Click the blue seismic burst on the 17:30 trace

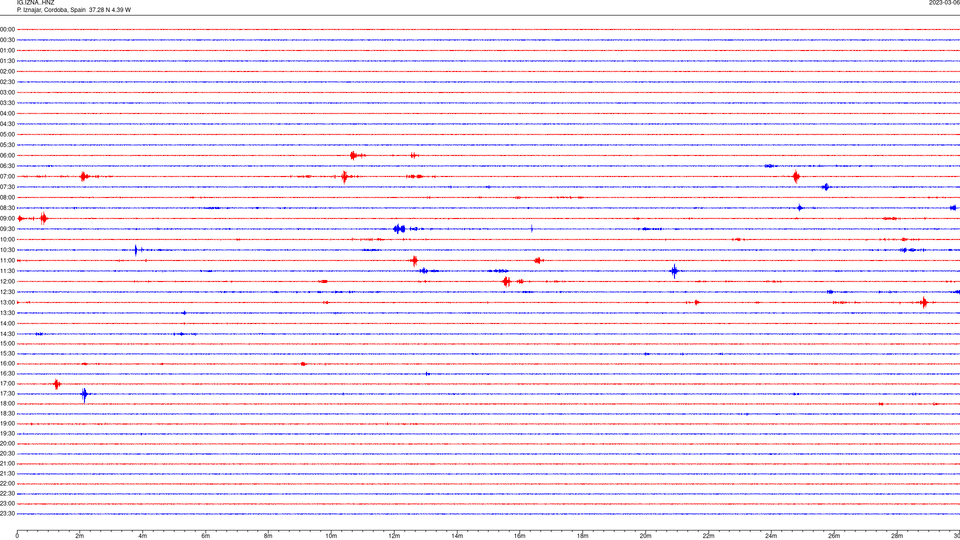pos(84,394)
